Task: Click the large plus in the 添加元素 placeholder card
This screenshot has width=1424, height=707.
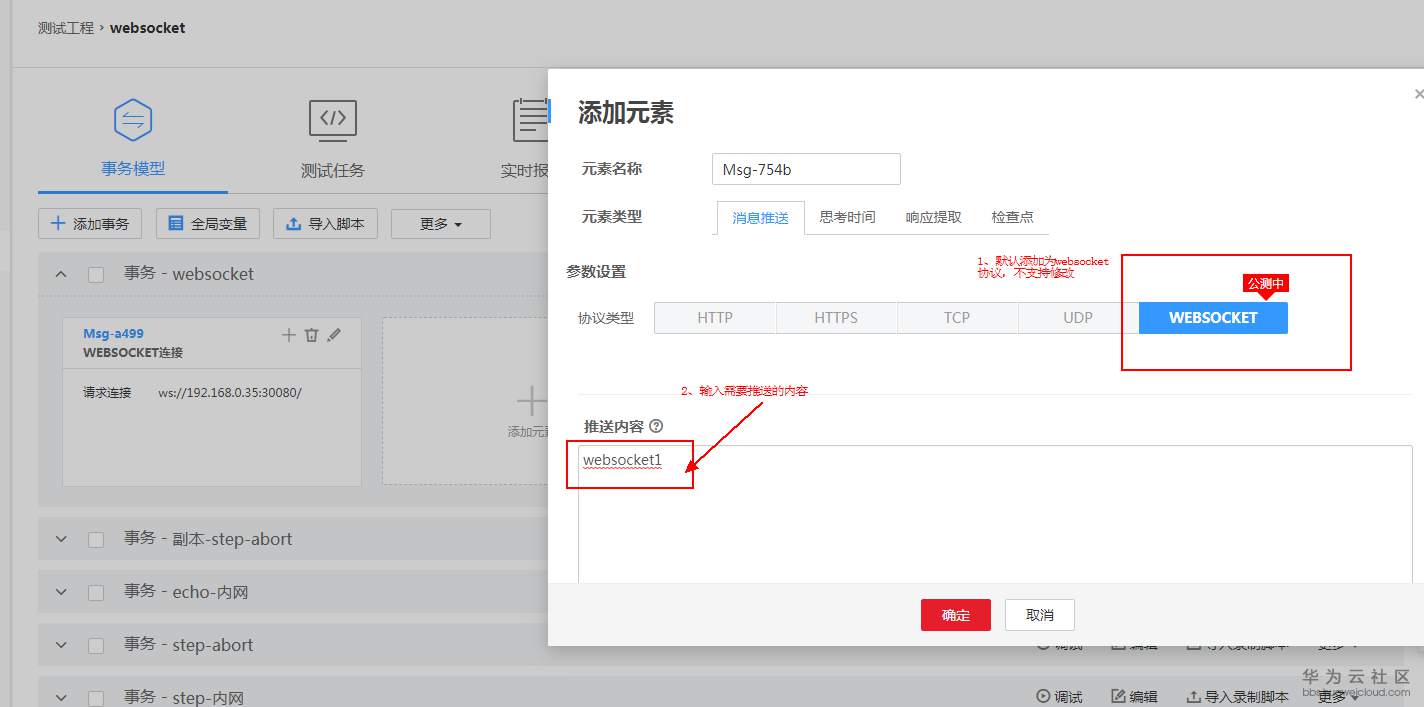Action: [531, 402]
